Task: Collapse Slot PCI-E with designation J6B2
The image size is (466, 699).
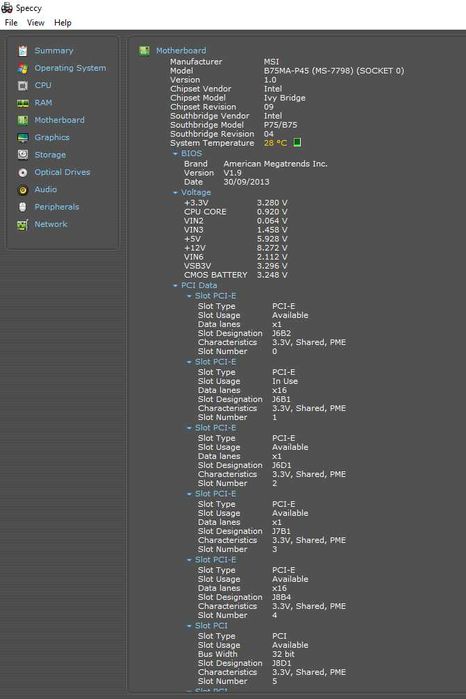Action: pos(190,296)
